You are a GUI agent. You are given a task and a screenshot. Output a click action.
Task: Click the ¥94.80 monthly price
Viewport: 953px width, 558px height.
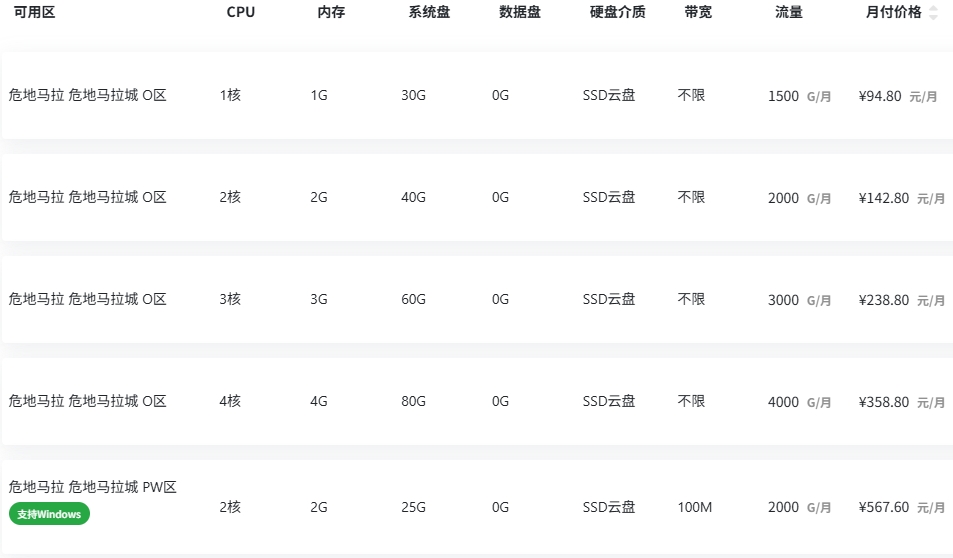pyautogui.click(x=880, y=96)
